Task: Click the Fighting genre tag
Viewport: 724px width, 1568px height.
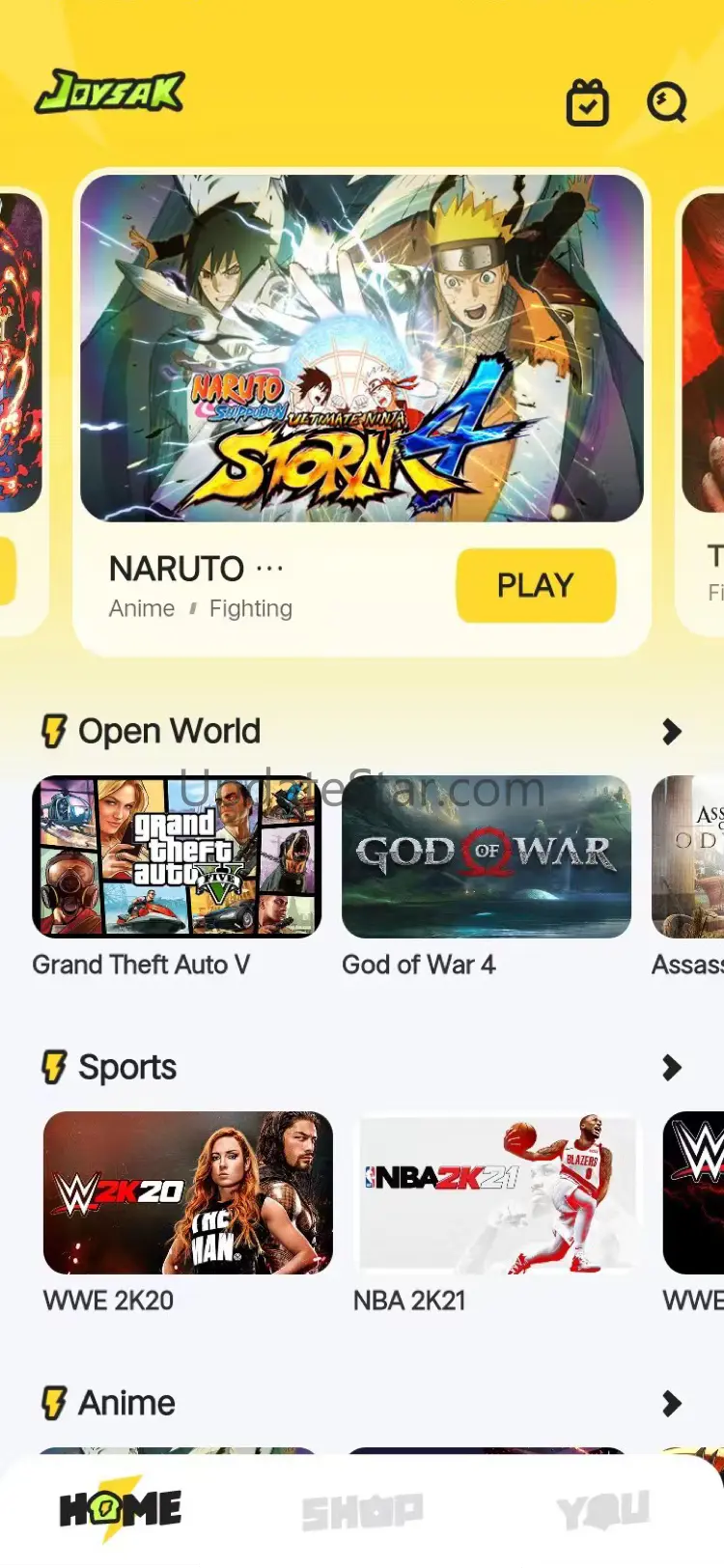Action: [251, 609]
